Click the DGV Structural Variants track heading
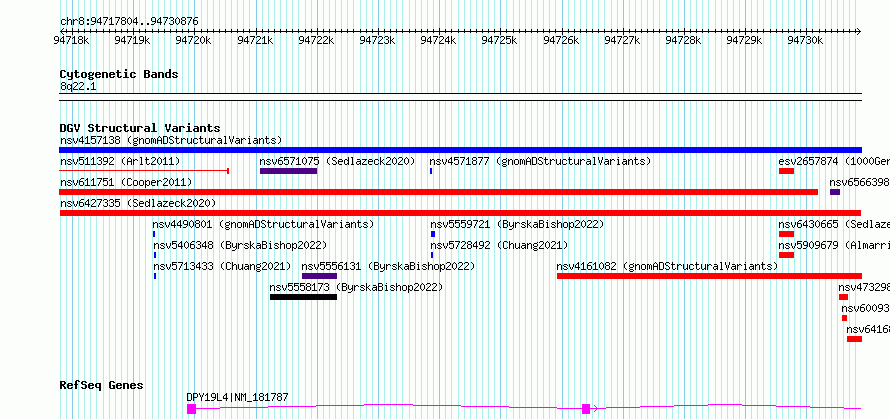This screenshot has height=419, width=890. click(x=140, y=128)
